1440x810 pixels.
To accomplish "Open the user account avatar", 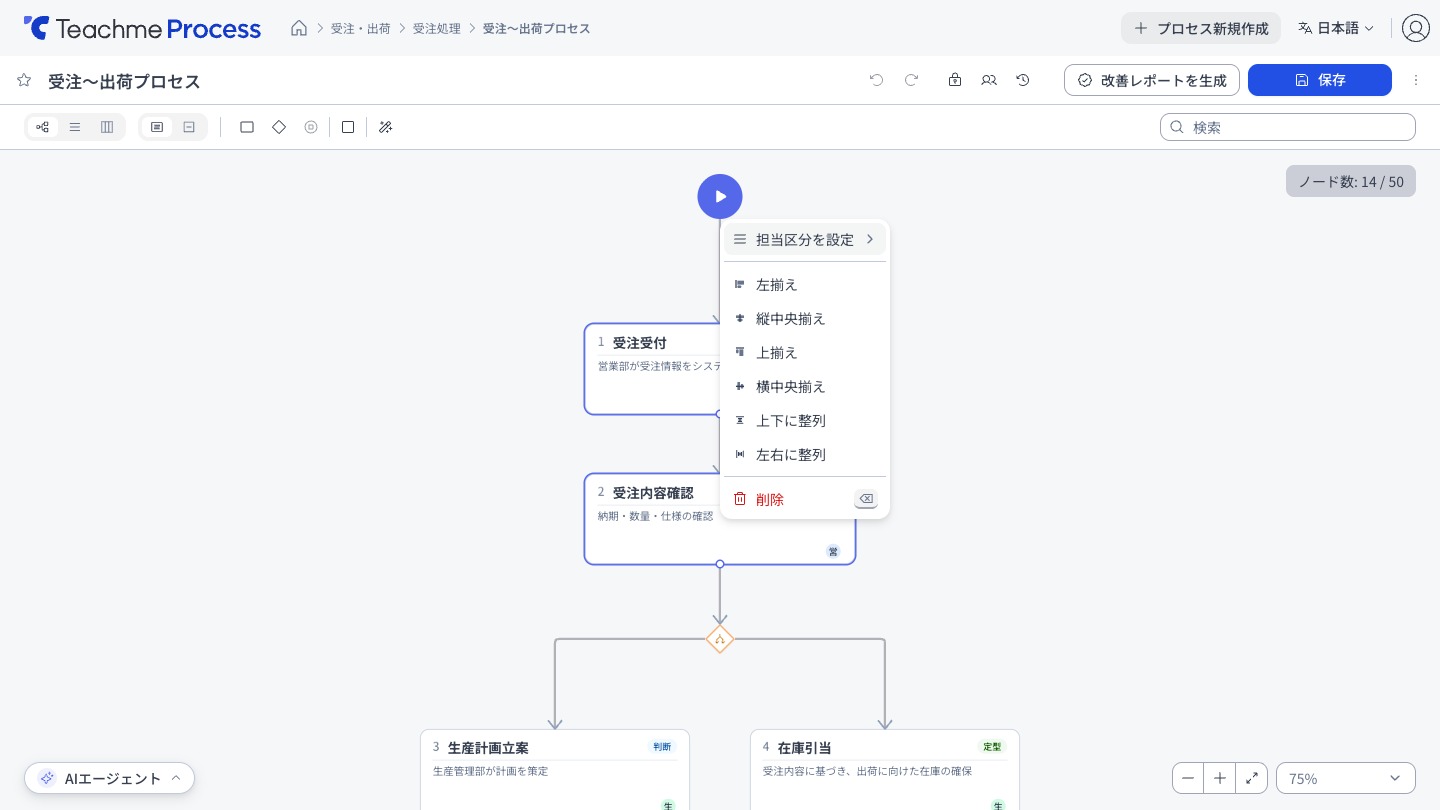I will (1416, 28).
